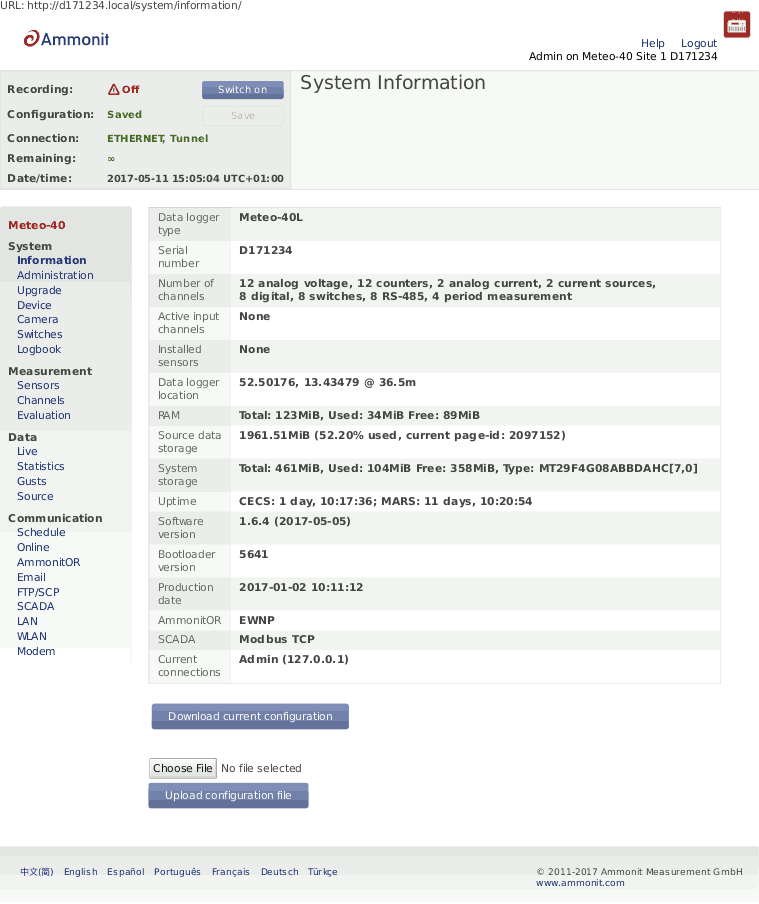The width and height of the screenshot is (759, 904).
Task: Open the Gusts data page
Action: click(32, 481)
